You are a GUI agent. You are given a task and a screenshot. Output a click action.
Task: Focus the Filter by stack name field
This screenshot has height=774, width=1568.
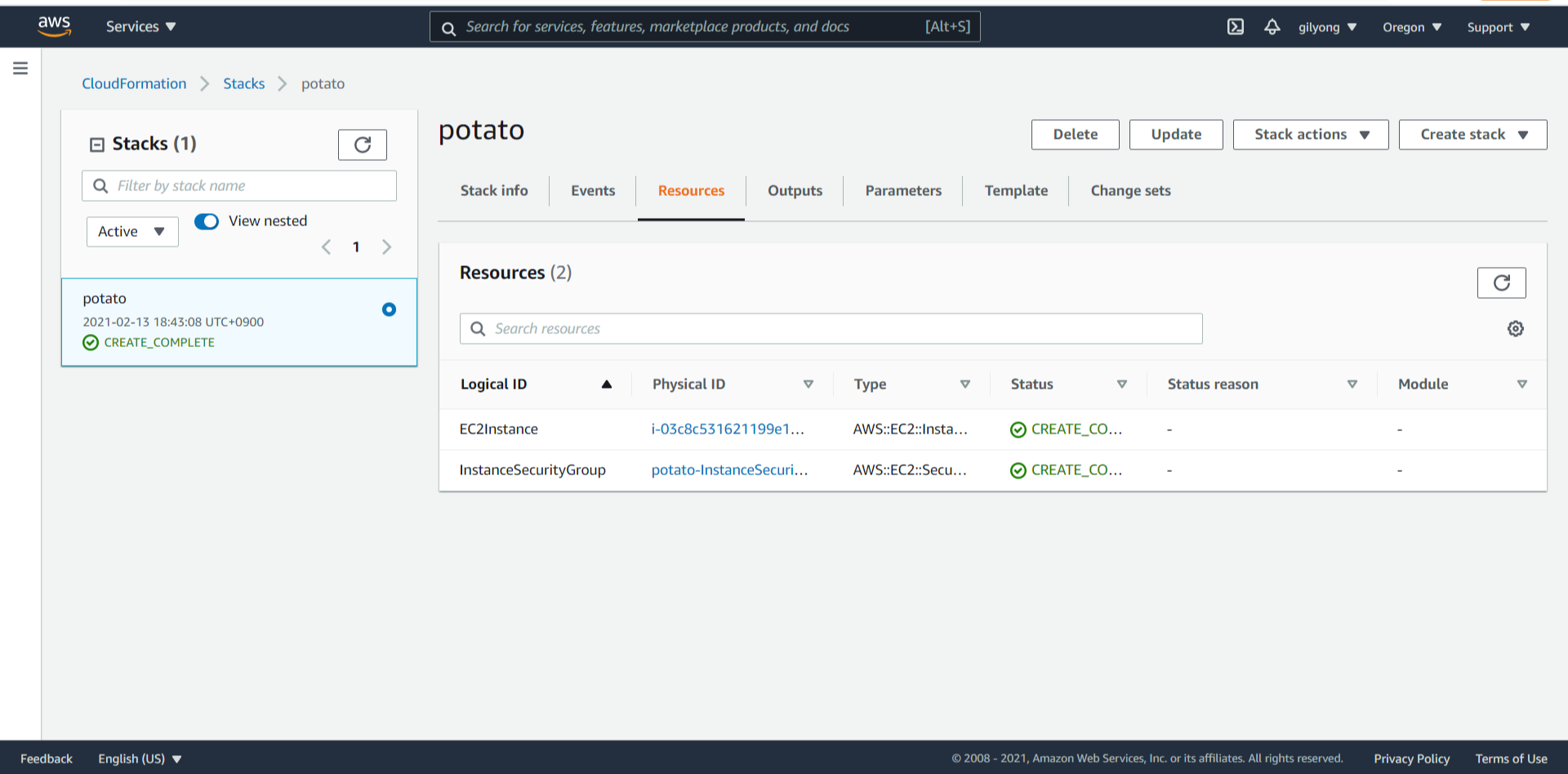pyautogui.click(x=239, y=185)
